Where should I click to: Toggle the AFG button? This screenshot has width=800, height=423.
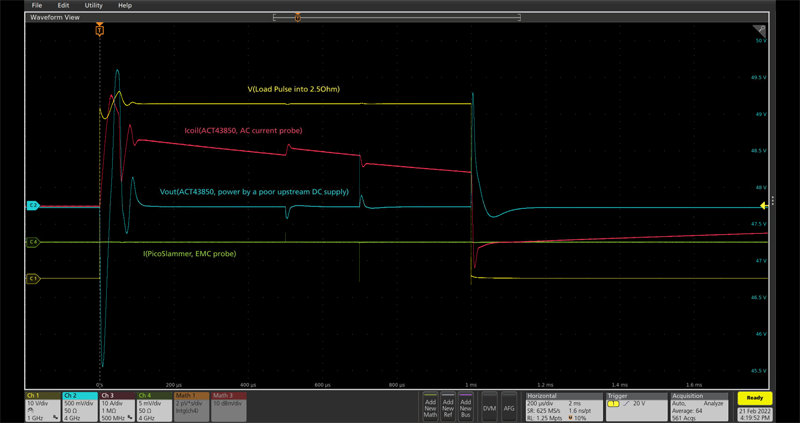[509, 407]
